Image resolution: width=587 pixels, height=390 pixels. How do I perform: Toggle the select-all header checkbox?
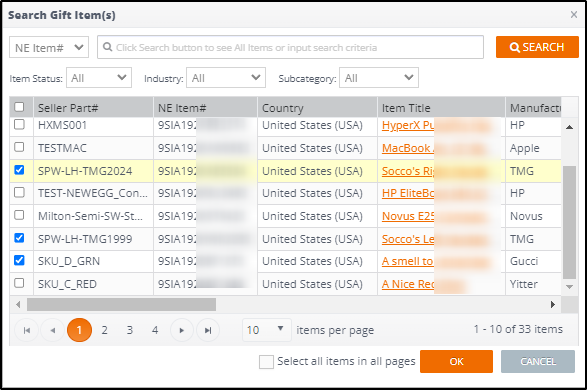[19, 107]
